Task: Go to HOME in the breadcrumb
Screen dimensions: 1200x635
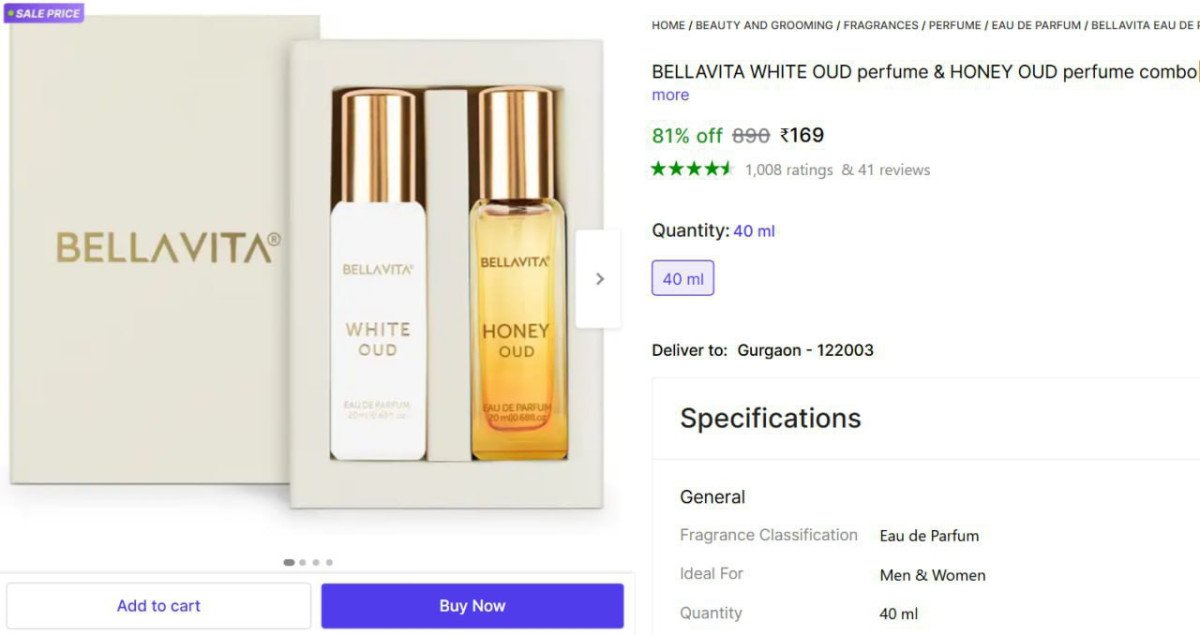Action: pyautogui.click(x=668, y=25)
